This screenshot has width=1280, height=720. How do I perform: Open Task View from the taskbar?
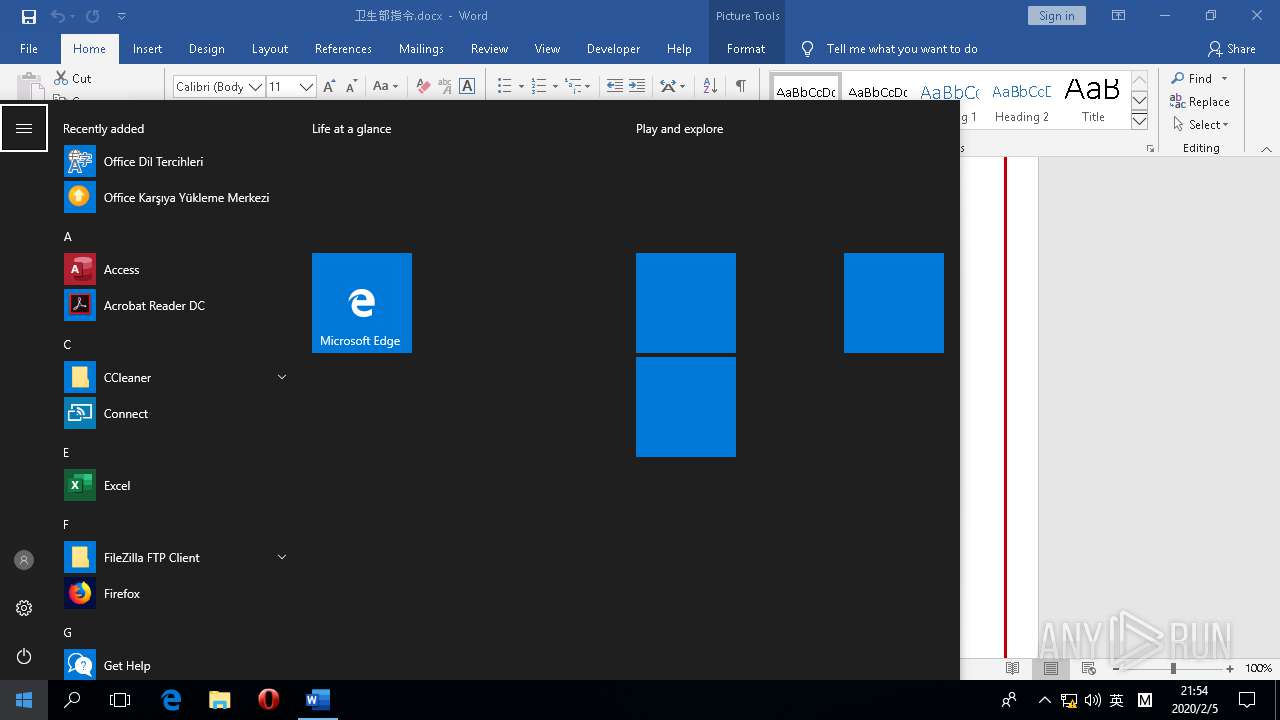(x=120, y=700)
